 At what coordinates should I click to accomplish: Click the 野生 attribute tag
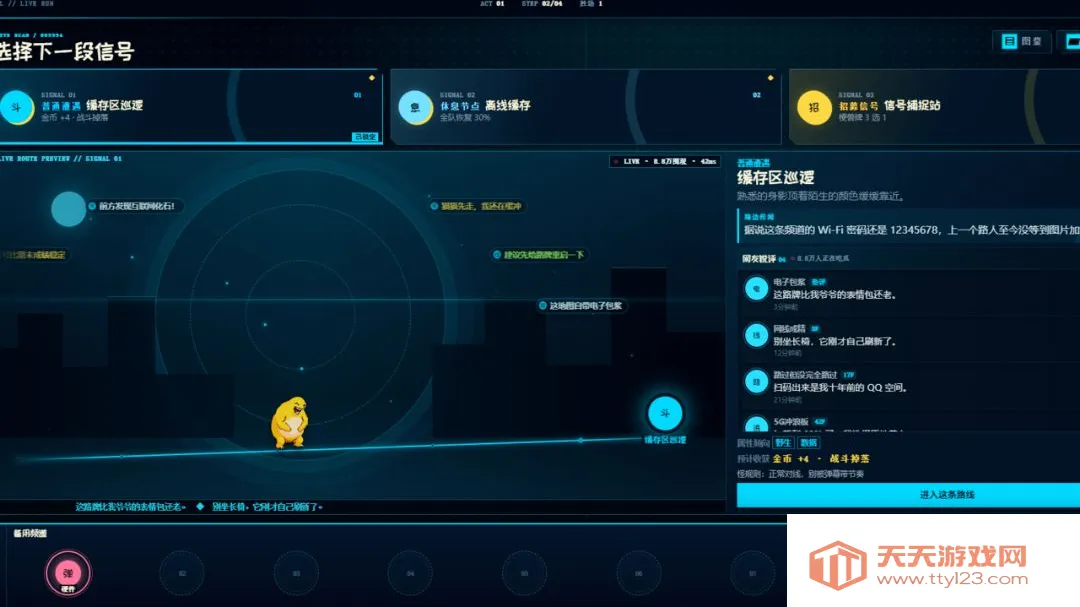coord(783,443)
